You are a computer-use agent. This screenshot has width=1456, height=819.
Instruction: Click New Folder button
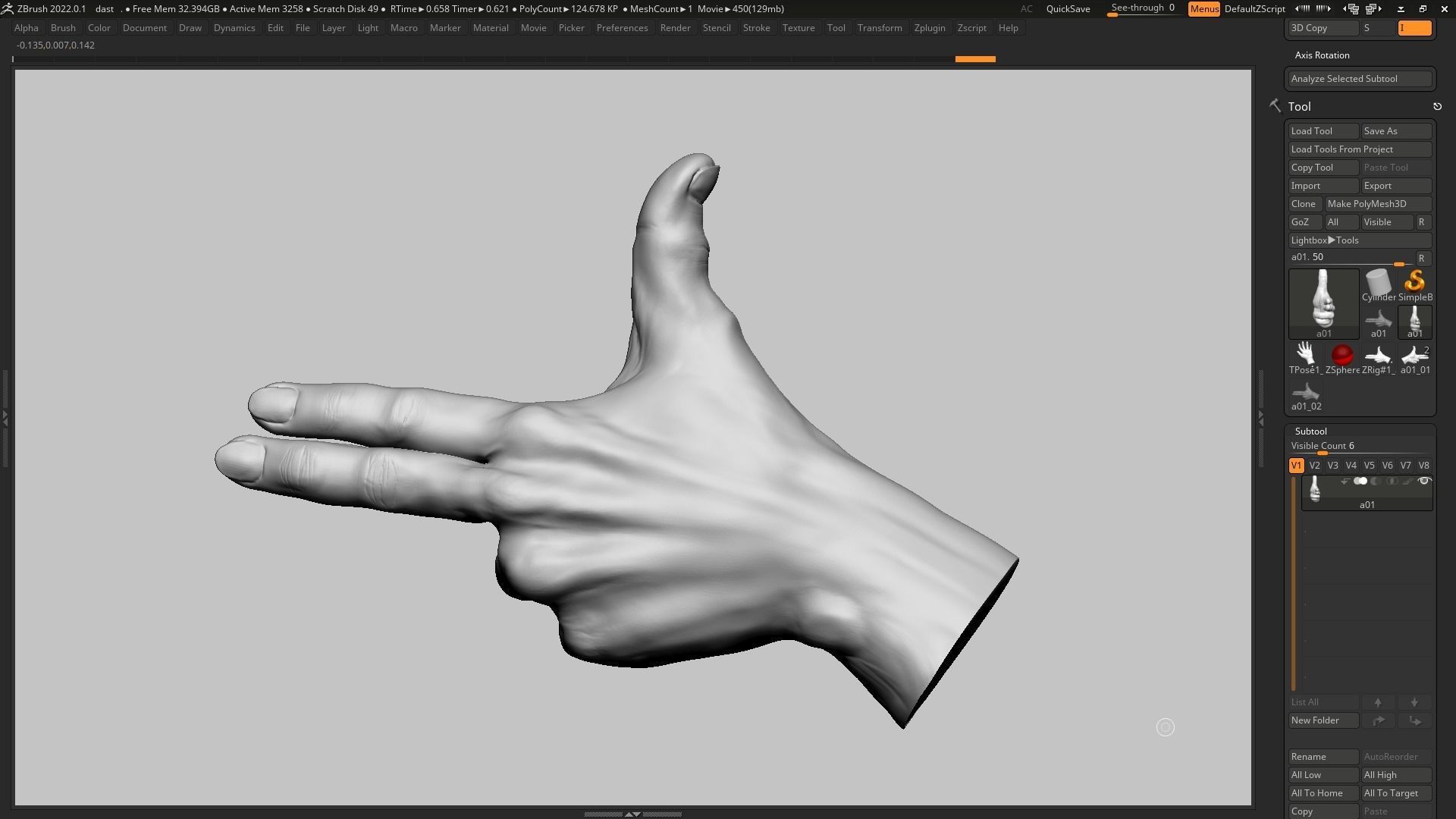pos(1323,720)
